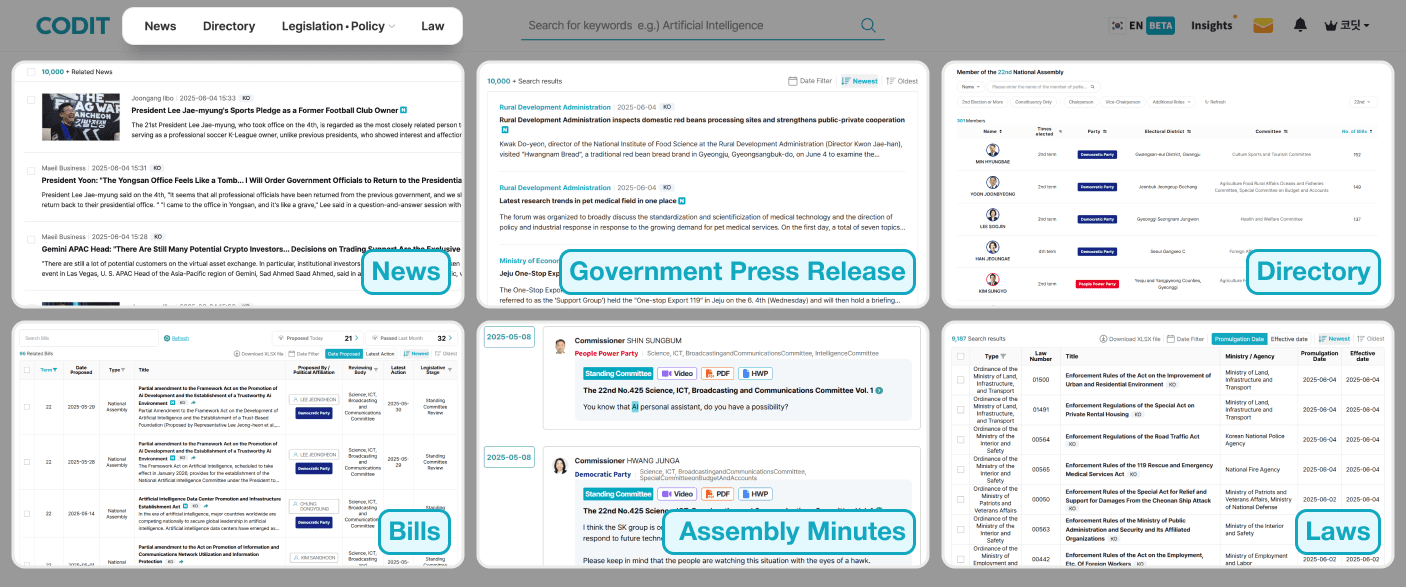Open Date Filter in press release panel
The image size is (1406, 587).
coord(809,81)
